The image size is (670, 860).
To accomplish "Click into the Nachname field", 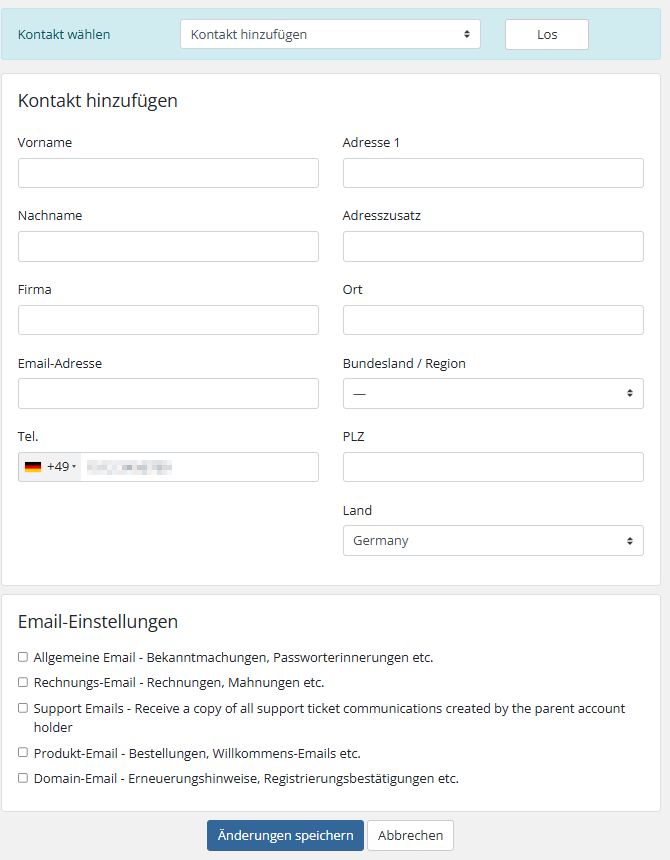I will pyautogui.click(x=168, y=247).
